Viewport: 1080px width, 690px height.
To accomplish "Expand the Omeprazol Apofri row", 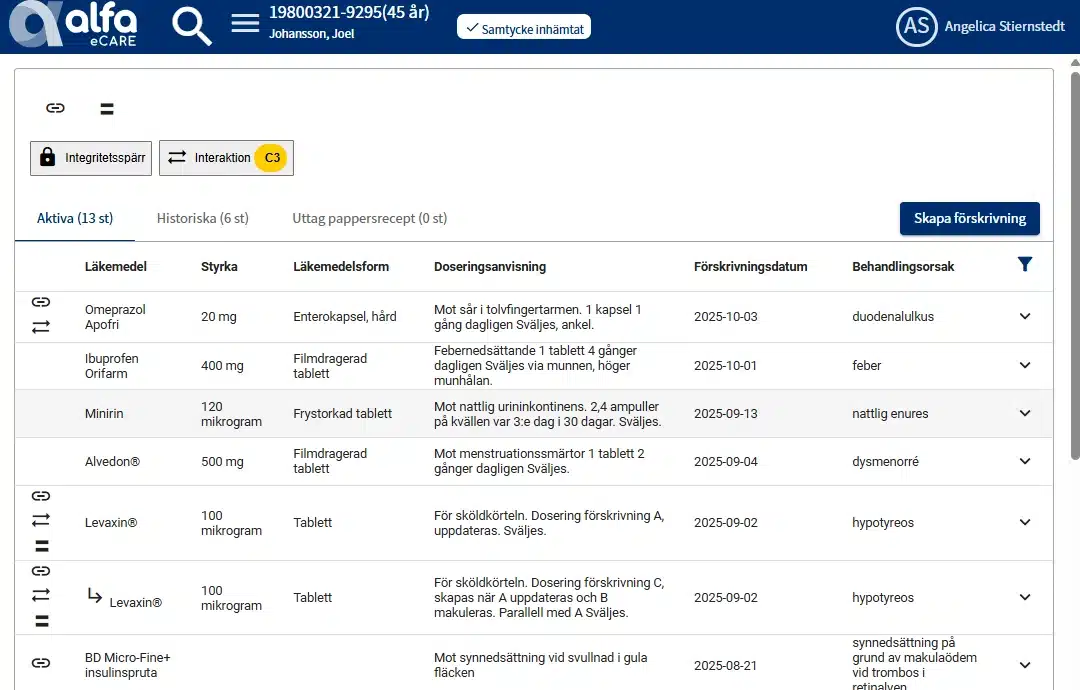I will [1024, 316].
